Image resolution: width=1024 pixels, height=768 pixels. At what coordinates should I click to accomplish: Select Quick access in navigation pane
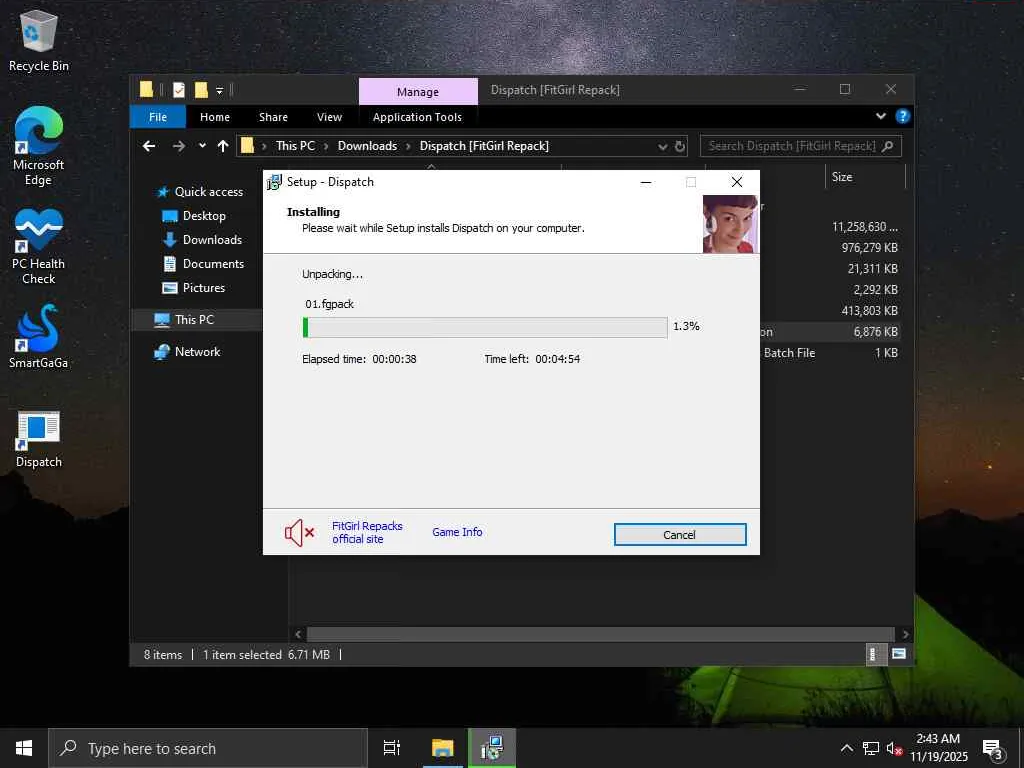pos(200,191)
